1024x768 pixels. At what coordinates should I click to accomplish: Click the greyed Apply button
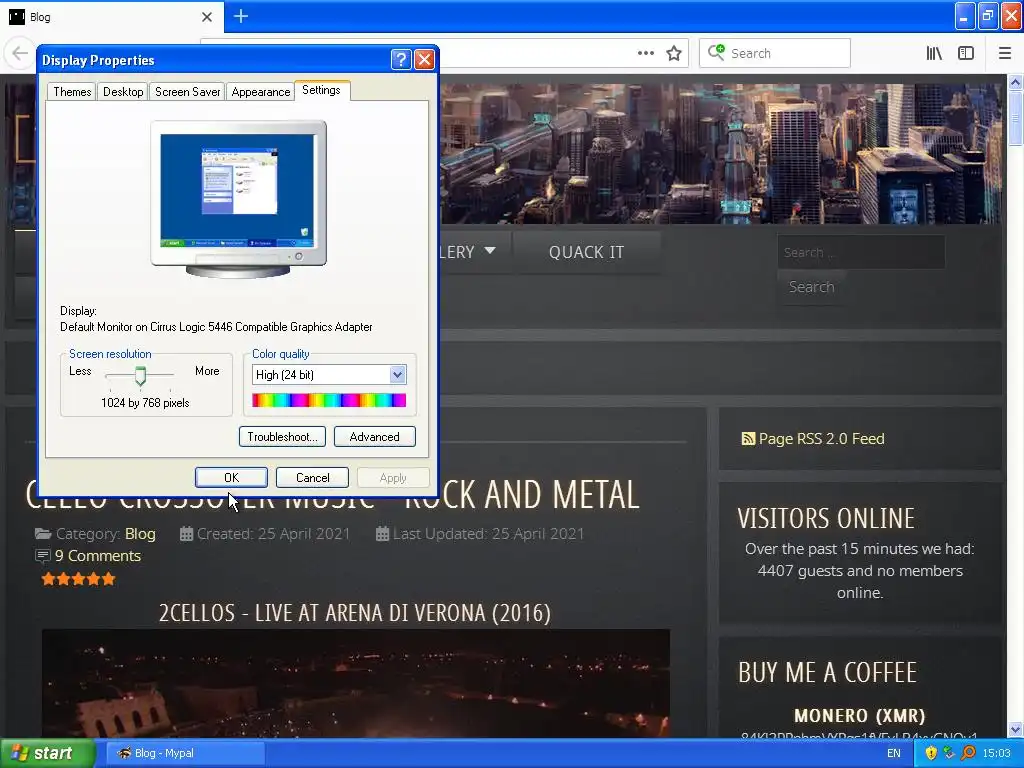click(393, 477)
